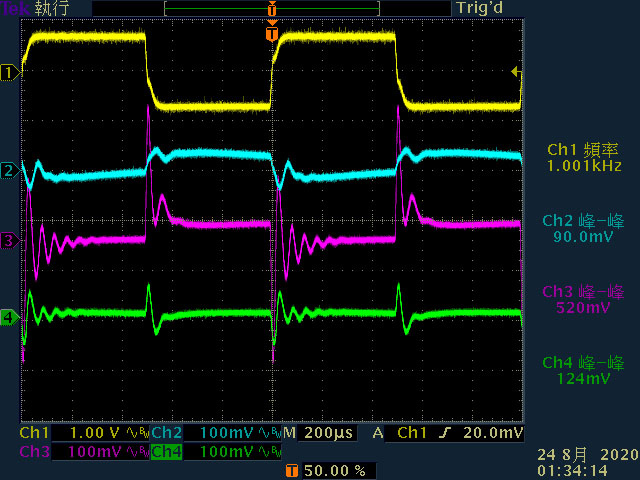Click the Ch3 100mV scale readout
This screenshot has width=640, height=480.
coord(95,452)
